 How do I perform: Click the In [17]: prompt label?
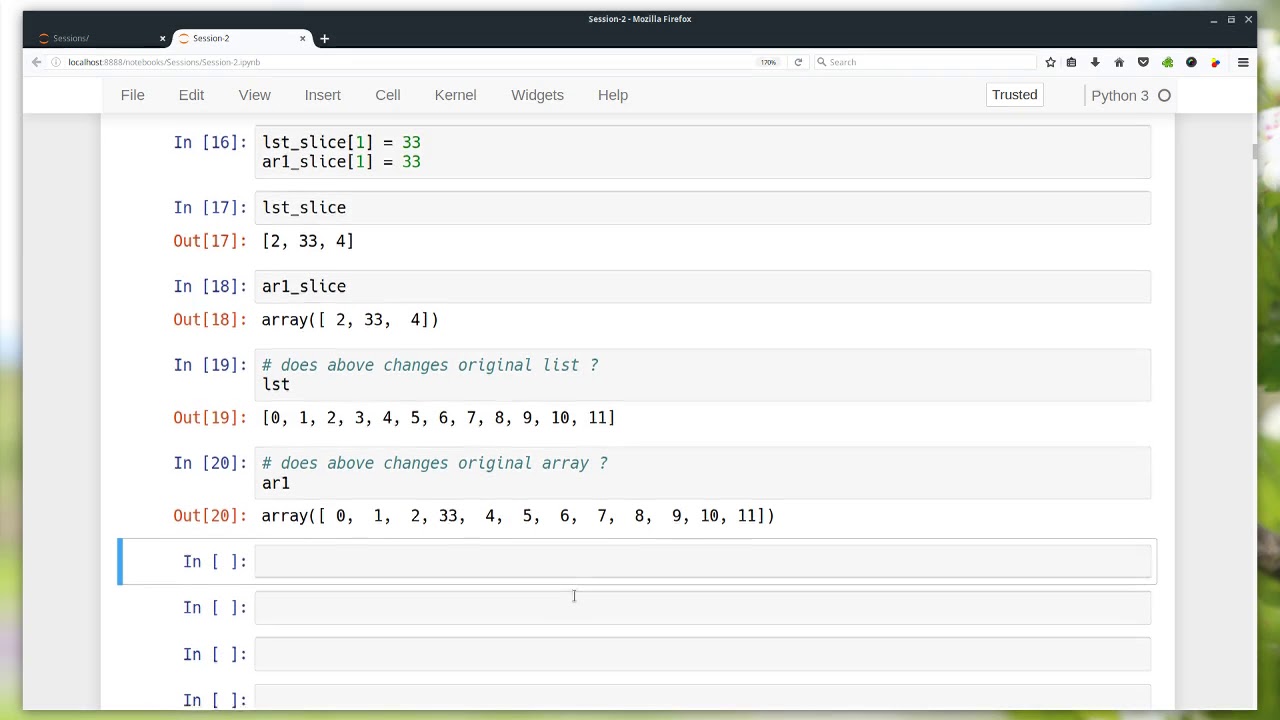[x=210, y=208]
